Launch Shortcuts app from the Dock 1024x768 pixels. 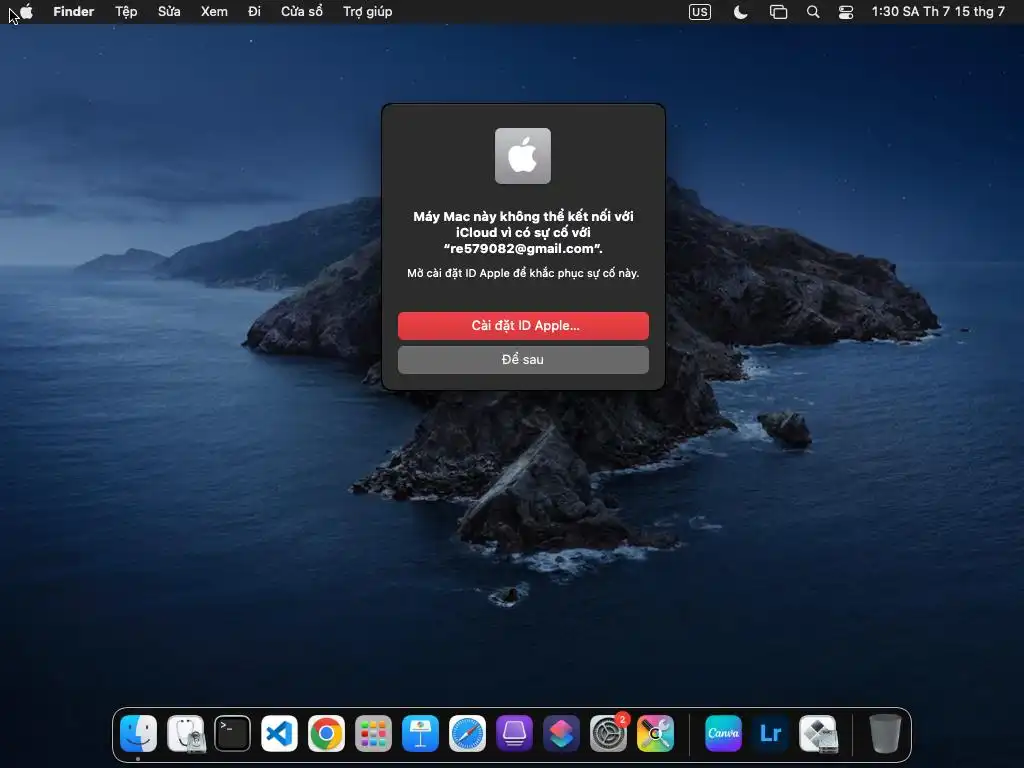[x=562, y=733]
